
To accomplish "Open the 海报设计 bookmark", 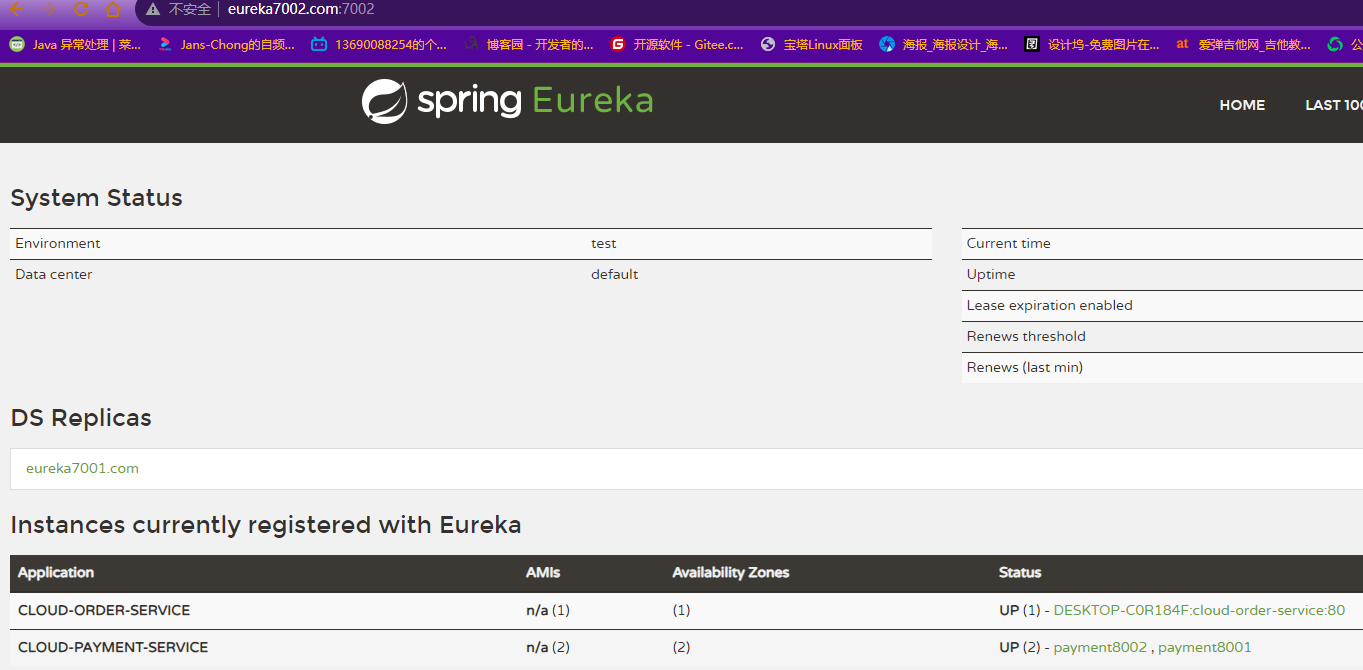I will tap(944, 44).
